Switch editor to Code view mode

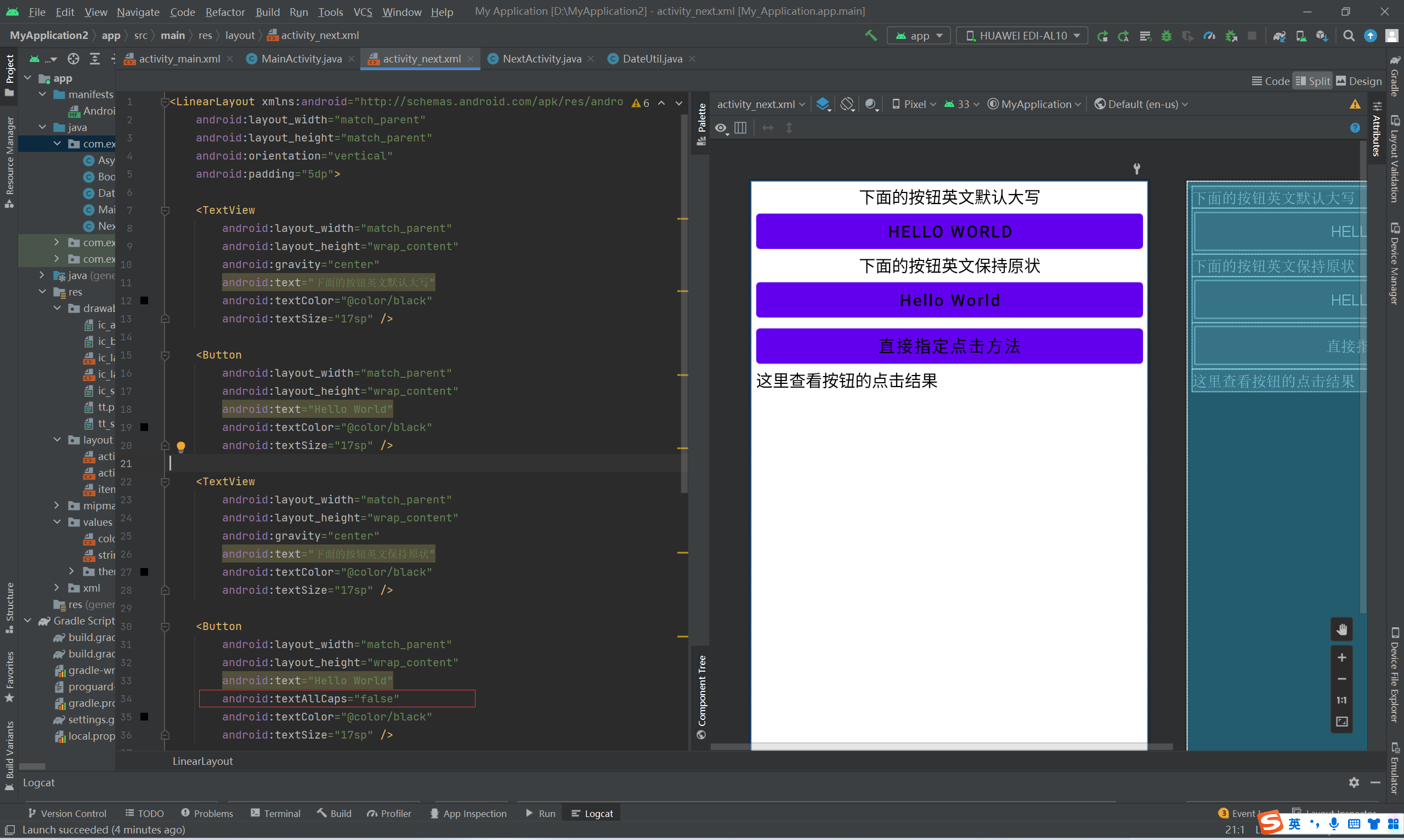(x=1270, y=81)
